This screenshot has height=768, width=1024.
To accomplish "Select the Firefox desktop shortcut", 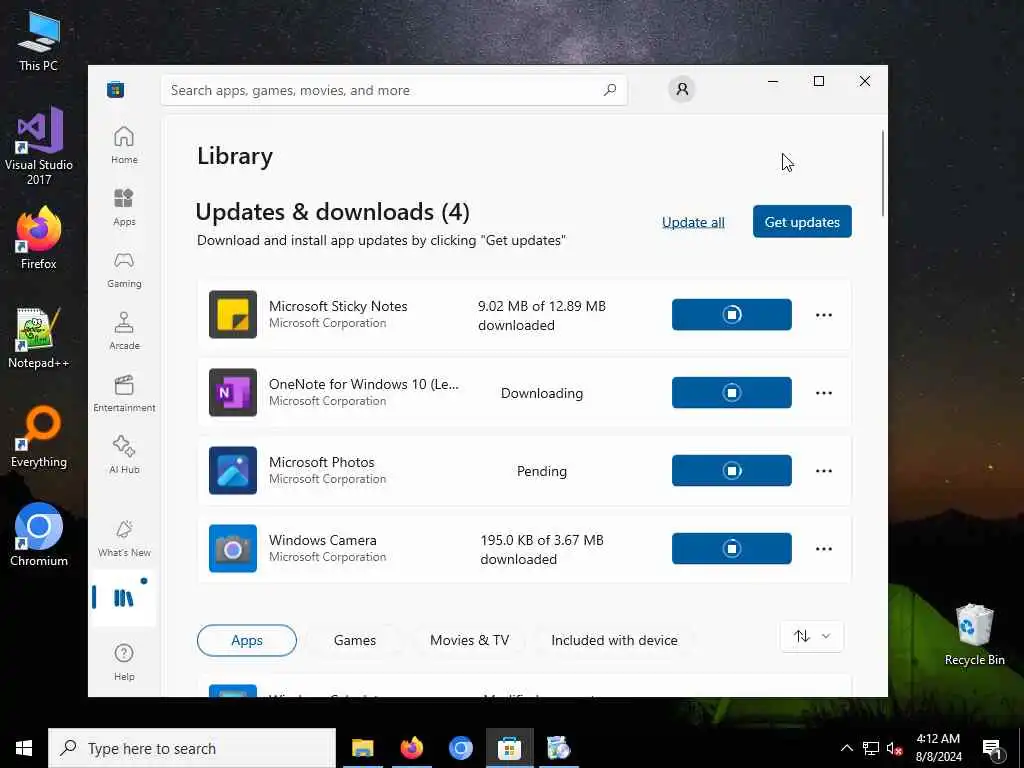I will tap(39, 238).
